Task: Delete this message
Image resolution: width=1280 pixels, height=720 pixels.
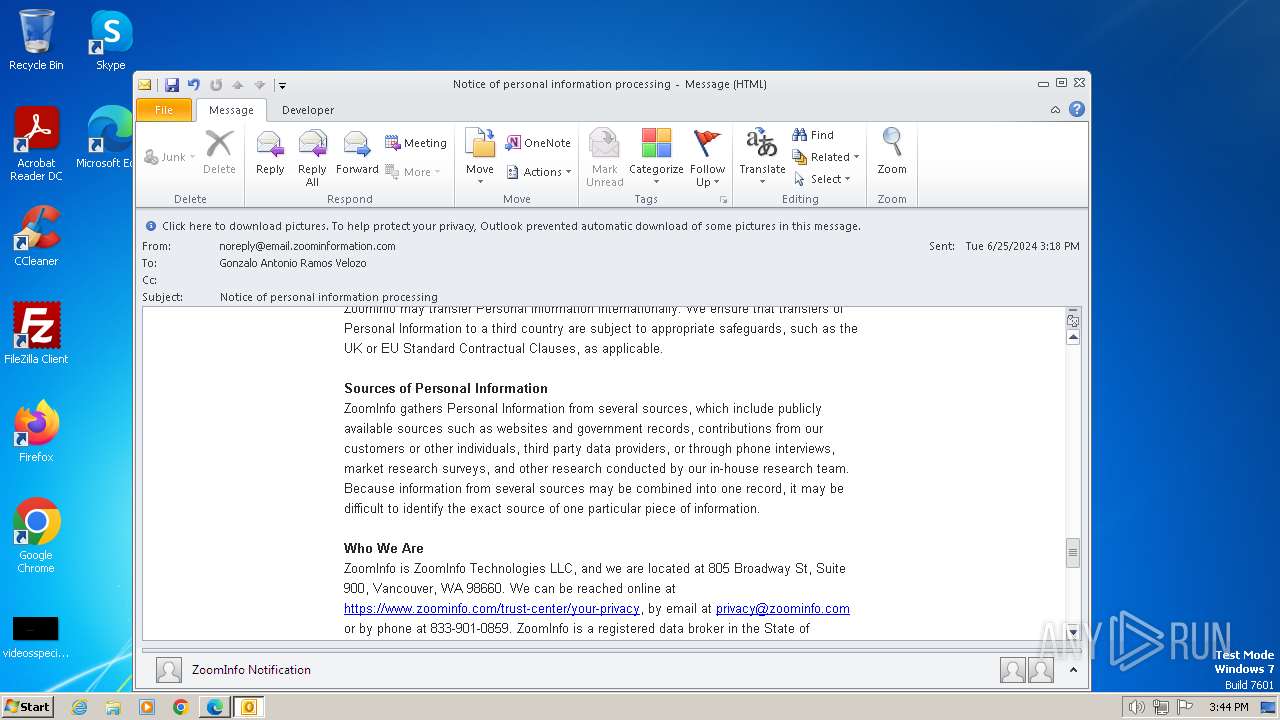Action: coord(219,153)
